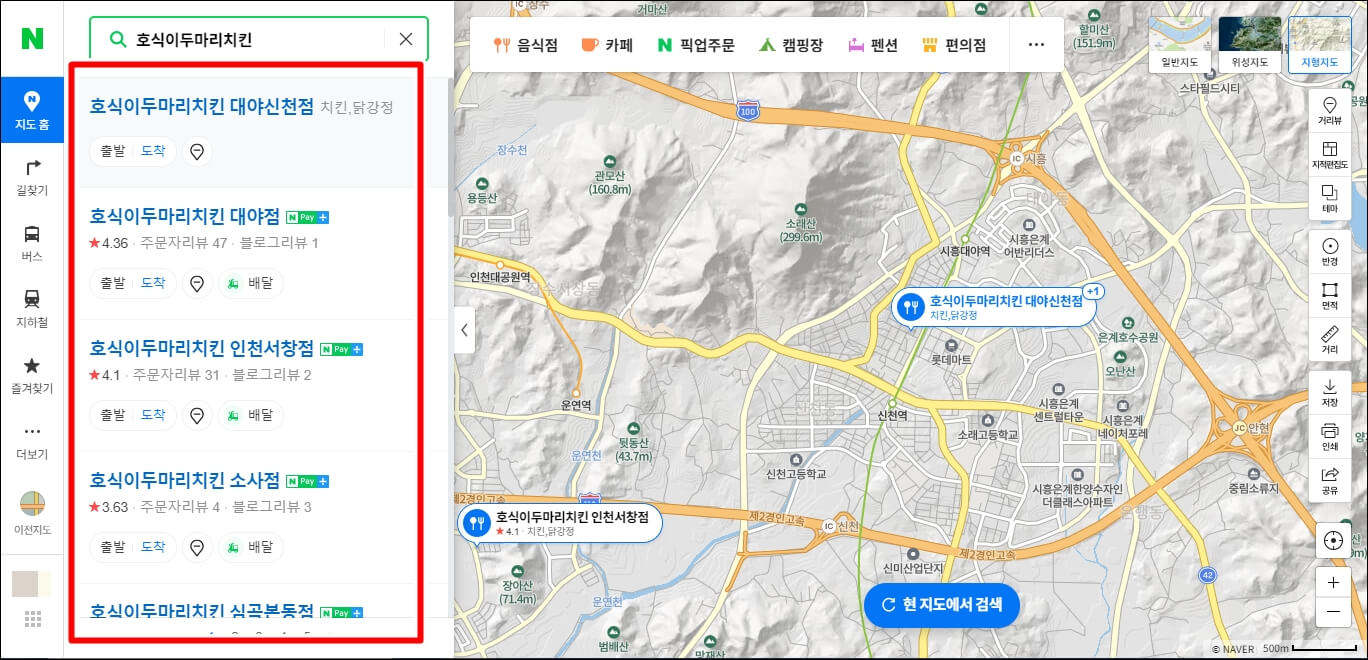1368x660 pixels.
Task: Switch to 위성지도 satellite map
Action: (x=1249, y=47)
